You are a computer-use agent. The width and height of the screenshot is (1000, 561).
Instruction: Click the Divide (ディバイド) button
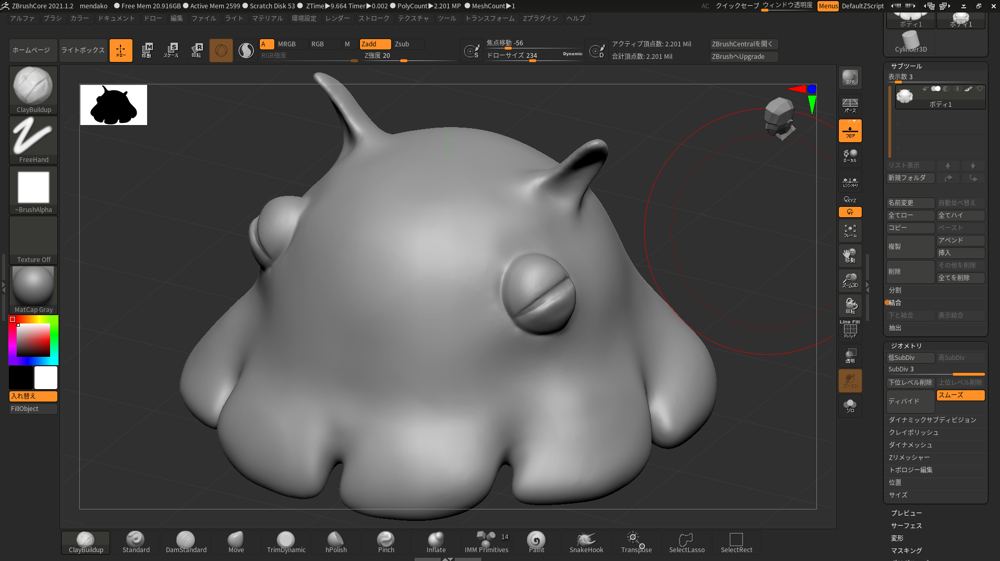pos(910,402)
